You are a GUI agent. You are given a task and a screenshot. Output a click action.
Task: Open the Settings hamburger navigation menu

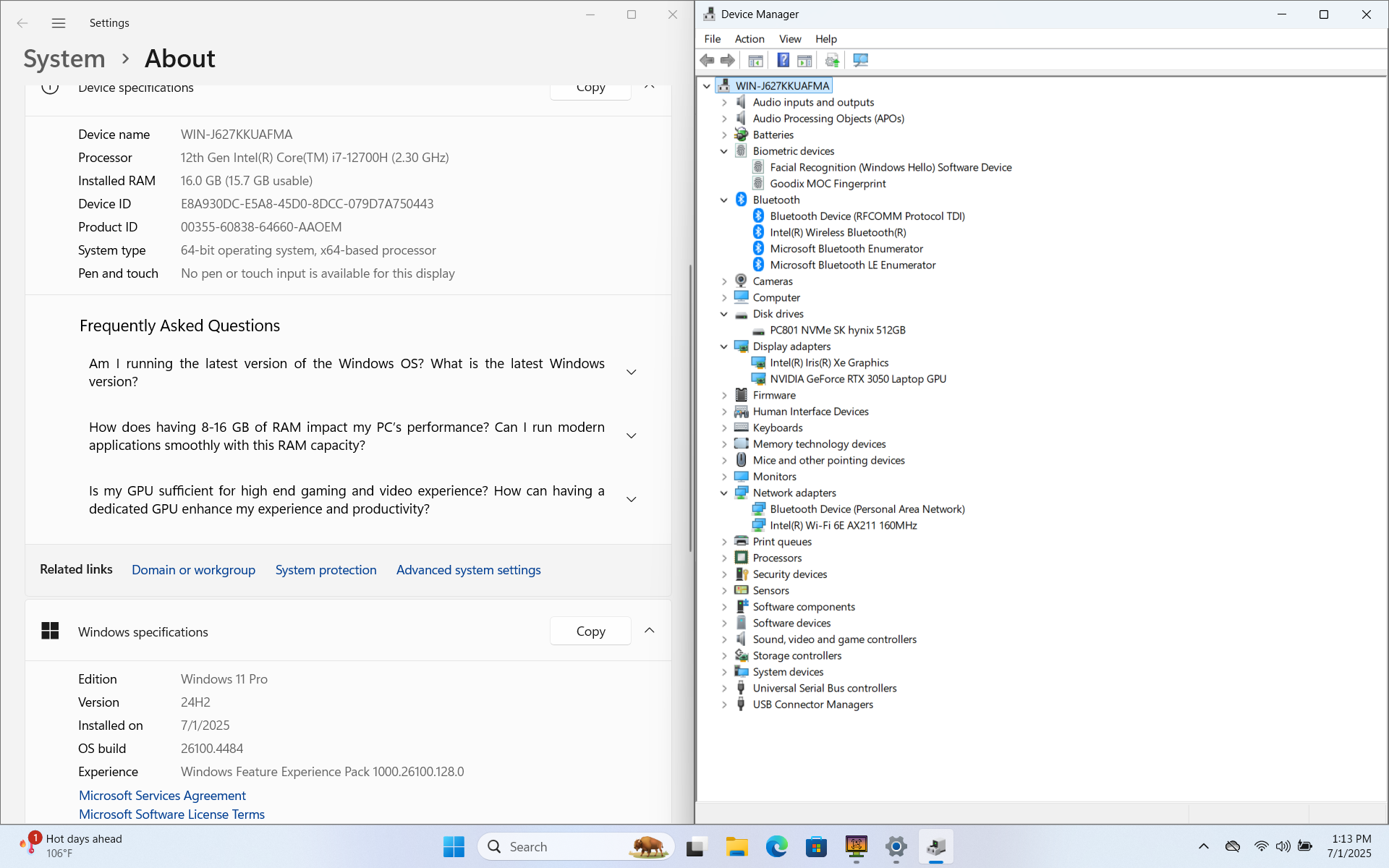(59, 23)
